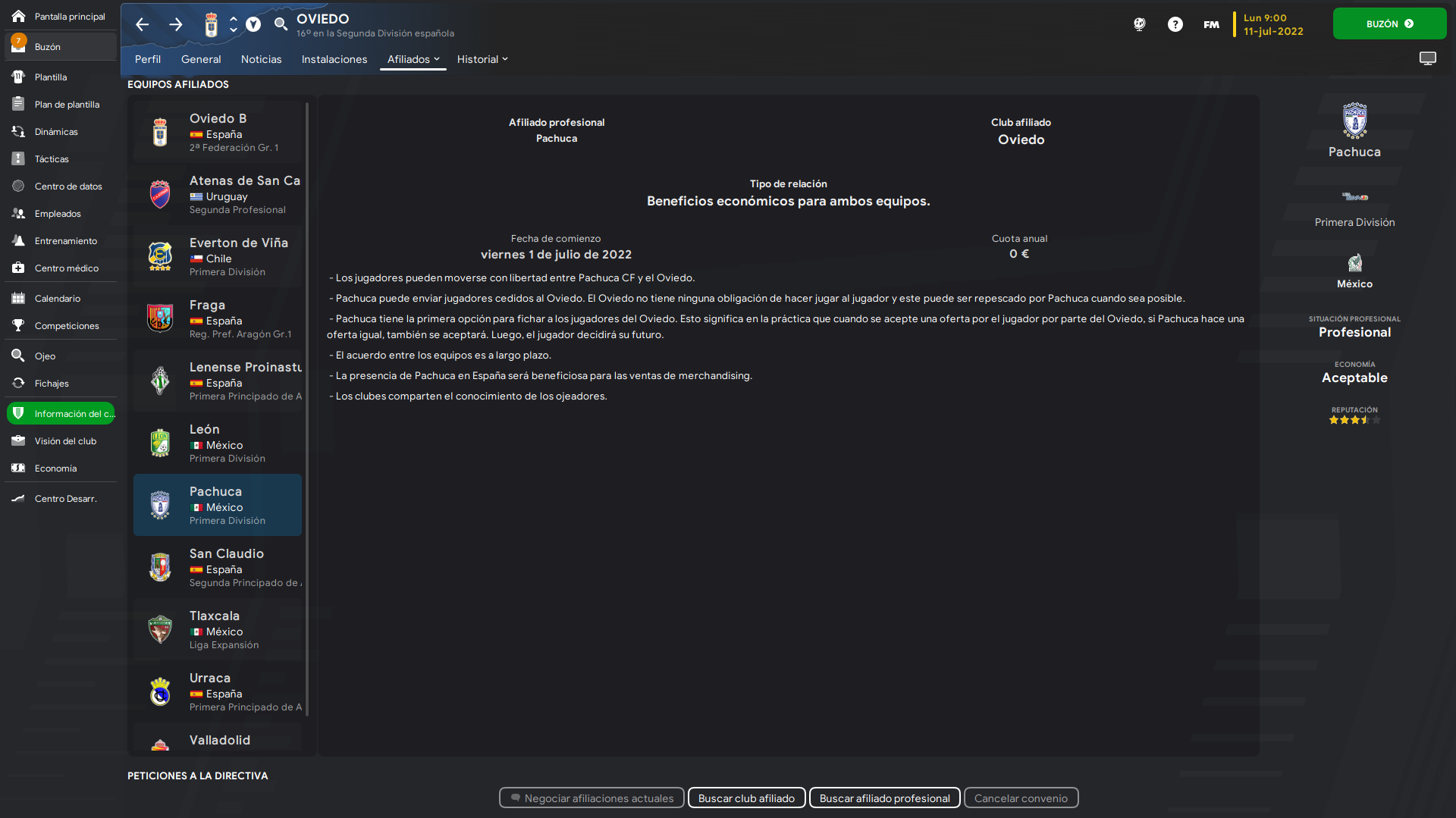Open Ojeo scouting in the sidebar
This screenshot has width=1456, height=818.
45,356
